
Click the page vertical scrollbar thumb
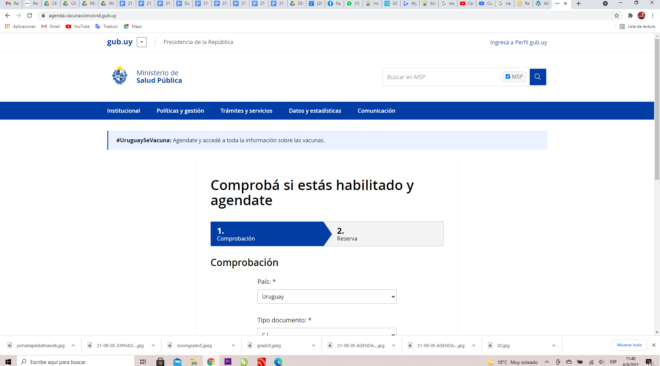click(657, 109)
